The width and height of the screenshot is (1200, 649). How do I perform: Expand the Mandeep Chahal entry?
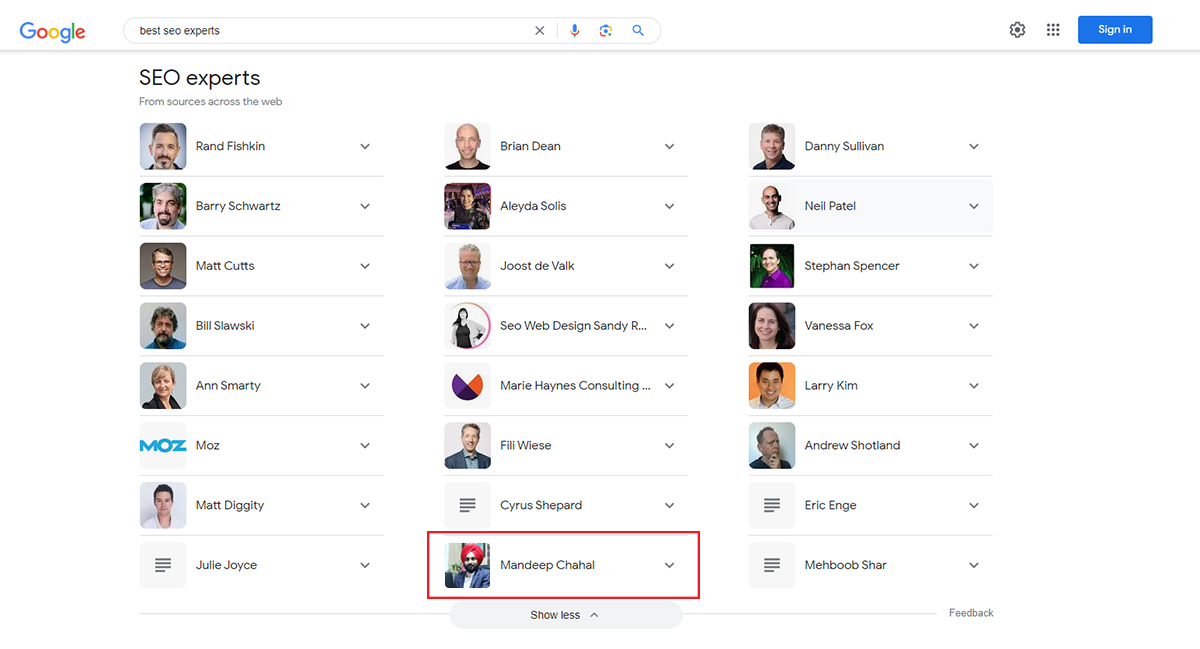pyautogui.click(x=670, y=565)
